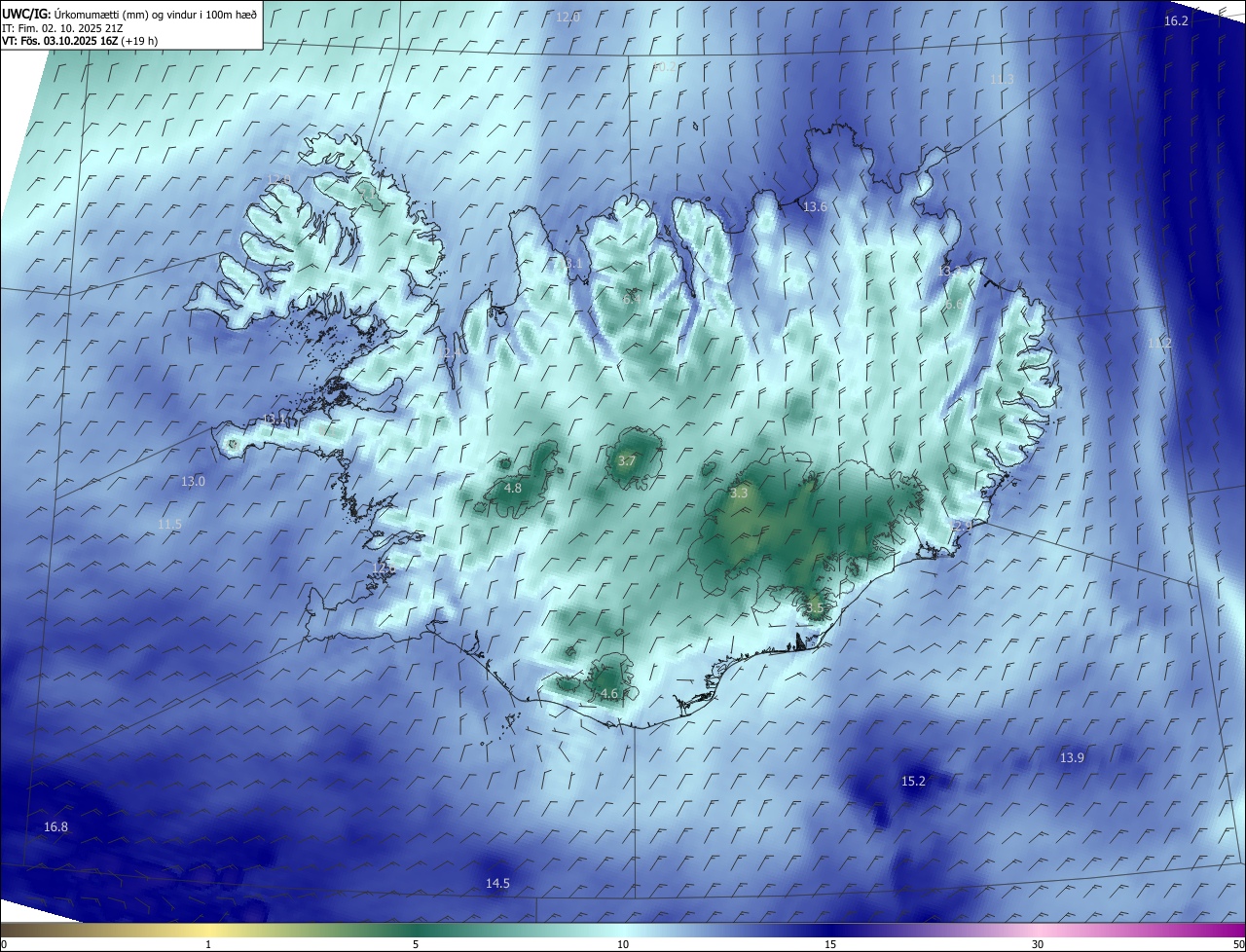The height and width of the screenshot is (952, 1246).
Task: Click the 3.7 value on the glacier
Action: pos(626,460)
